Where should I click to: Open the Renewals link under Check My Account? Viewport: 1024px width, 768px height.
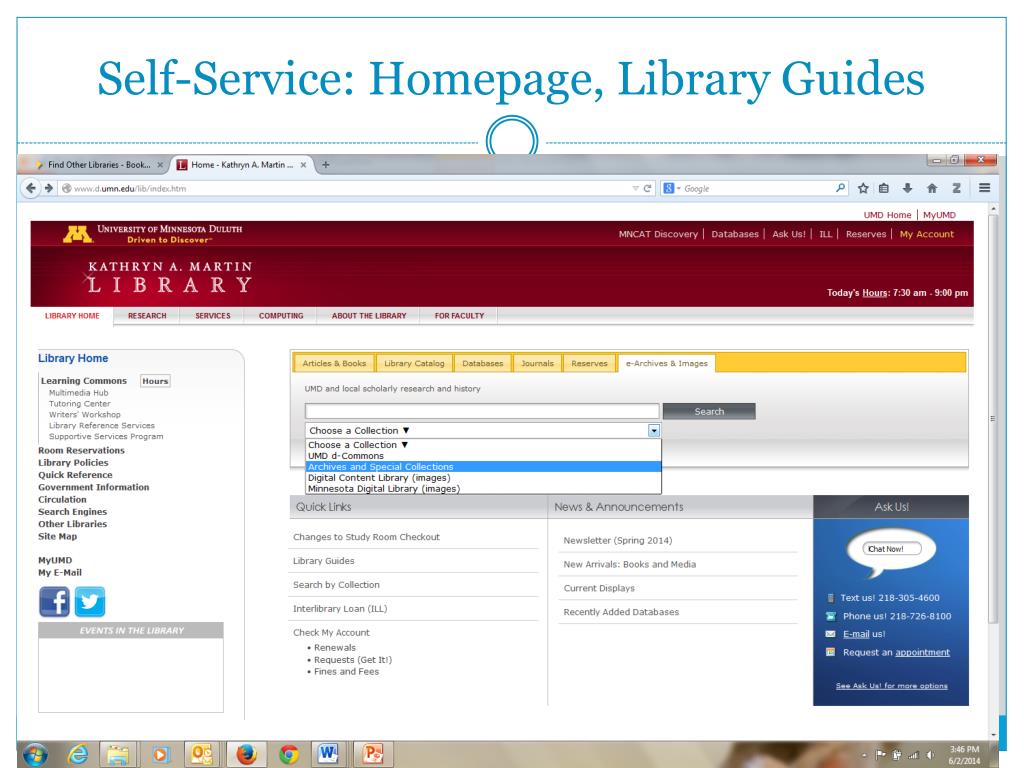tap(334, 648)
